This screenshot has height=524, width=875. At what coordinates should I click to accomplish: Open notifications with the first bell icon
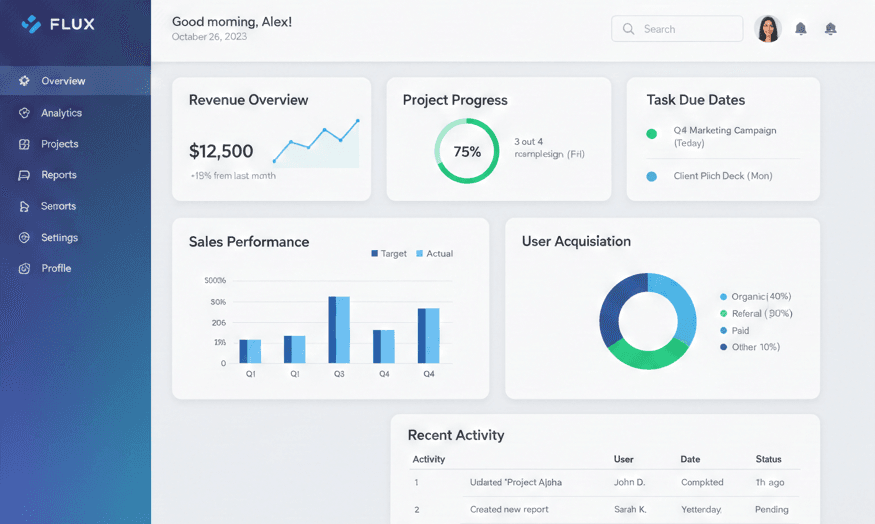(x=801, y=29)
